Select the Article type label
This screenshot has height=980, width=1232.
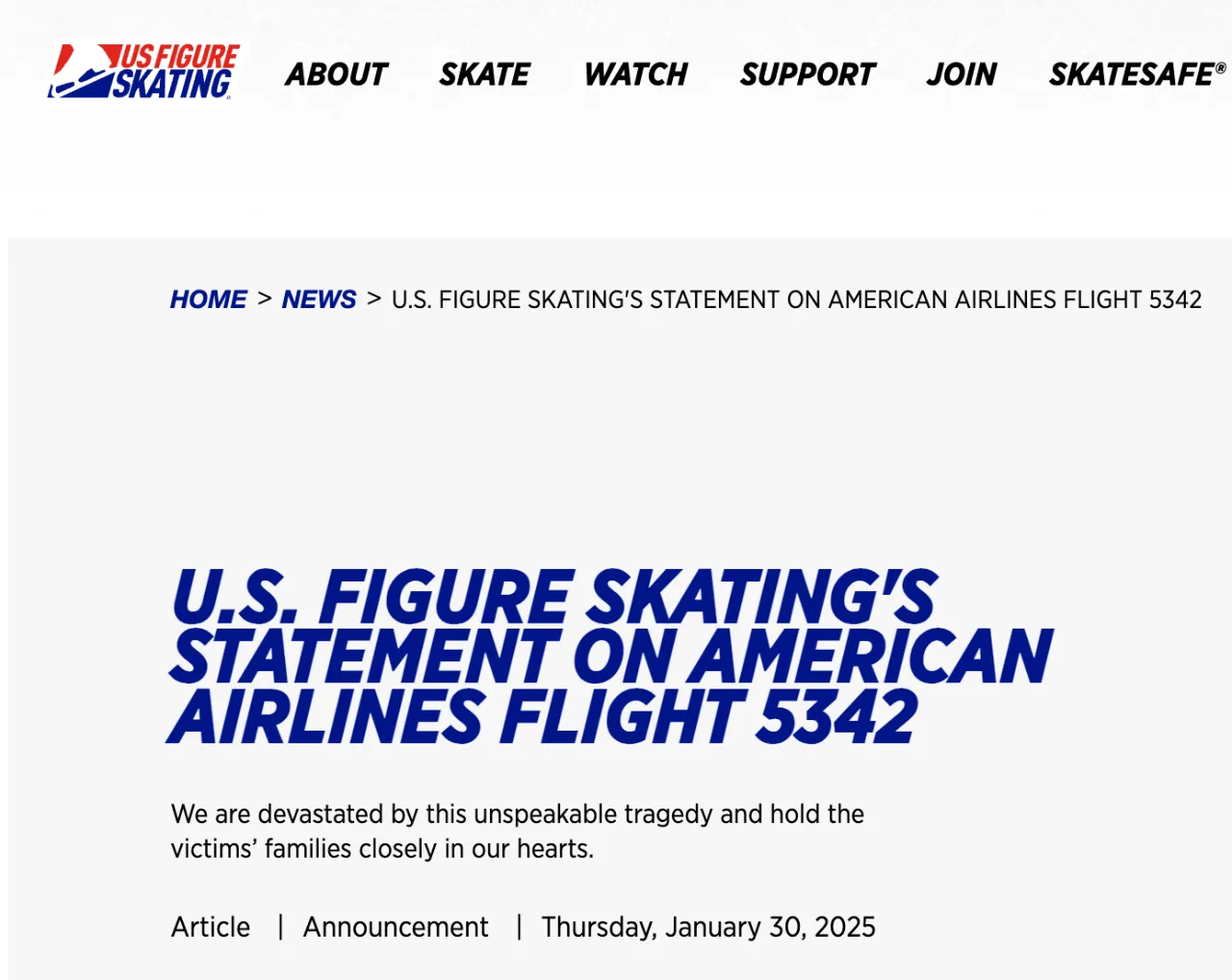pyautogui.click(x=211, y=927)
